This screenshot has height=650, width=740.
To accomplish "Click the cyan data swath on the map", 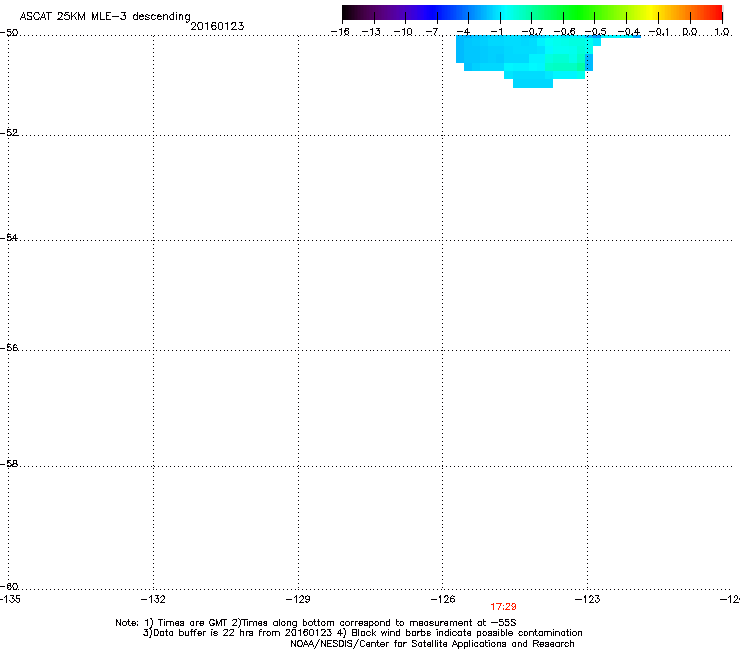I will click(529, 59).
